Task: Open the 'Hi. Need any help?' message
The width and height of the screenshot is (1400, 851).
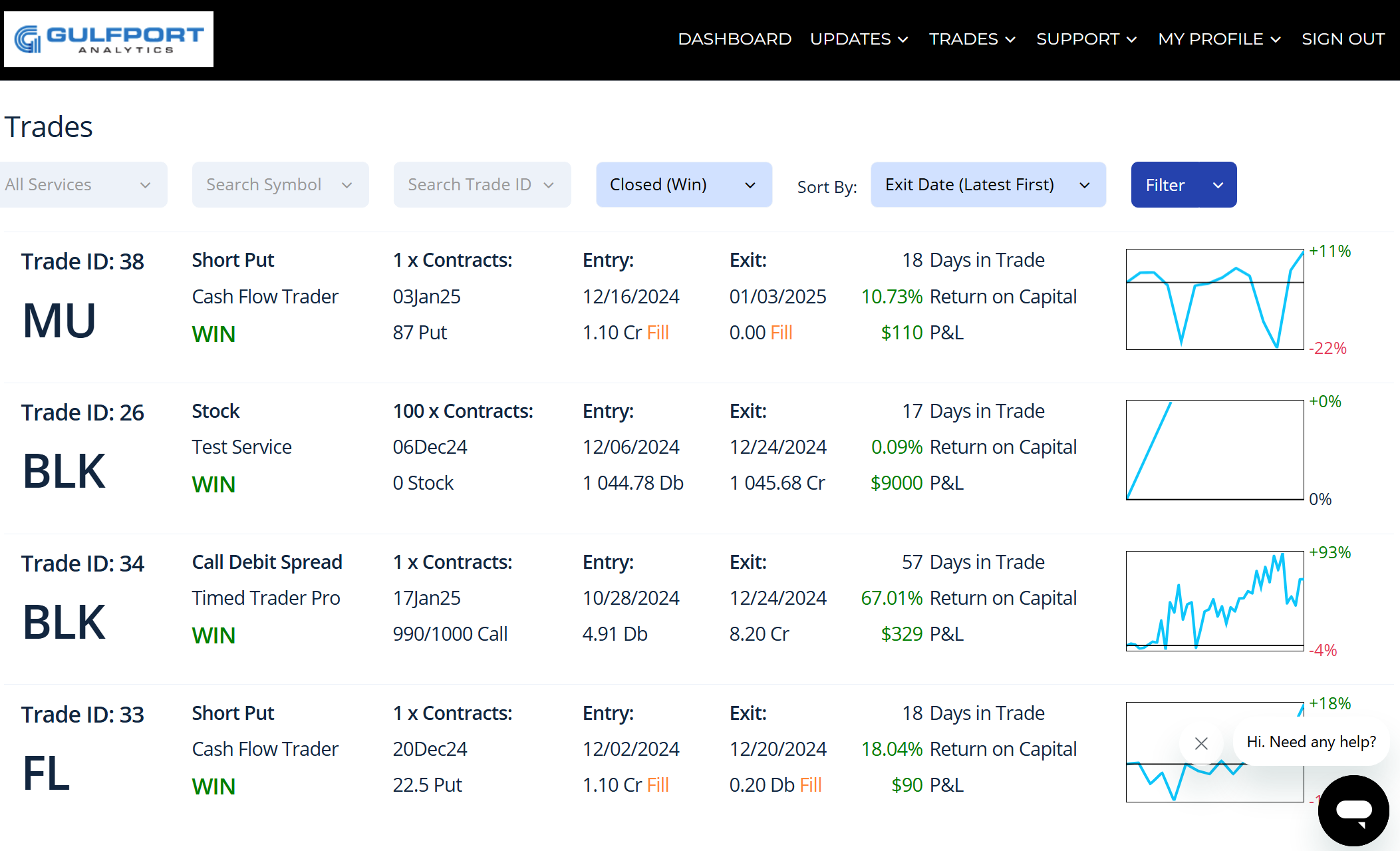Action: tap(1311, 742)
